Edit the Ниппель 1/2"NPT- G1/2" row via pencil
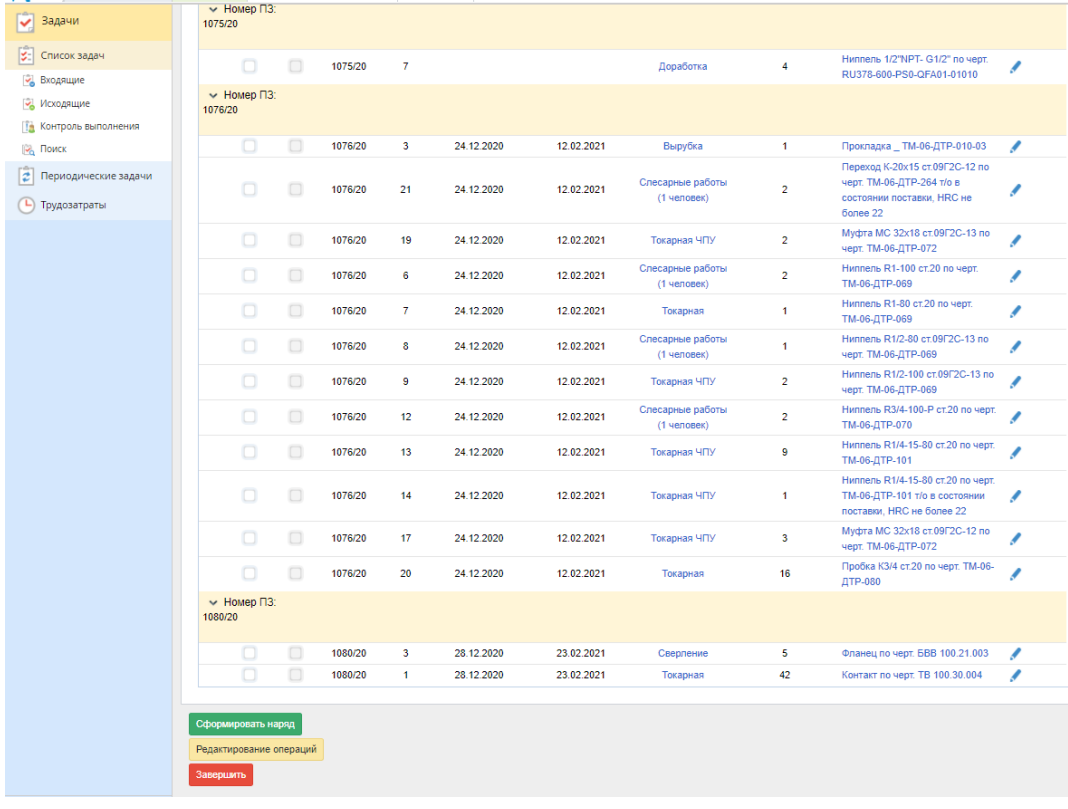 click(1016, 67)
